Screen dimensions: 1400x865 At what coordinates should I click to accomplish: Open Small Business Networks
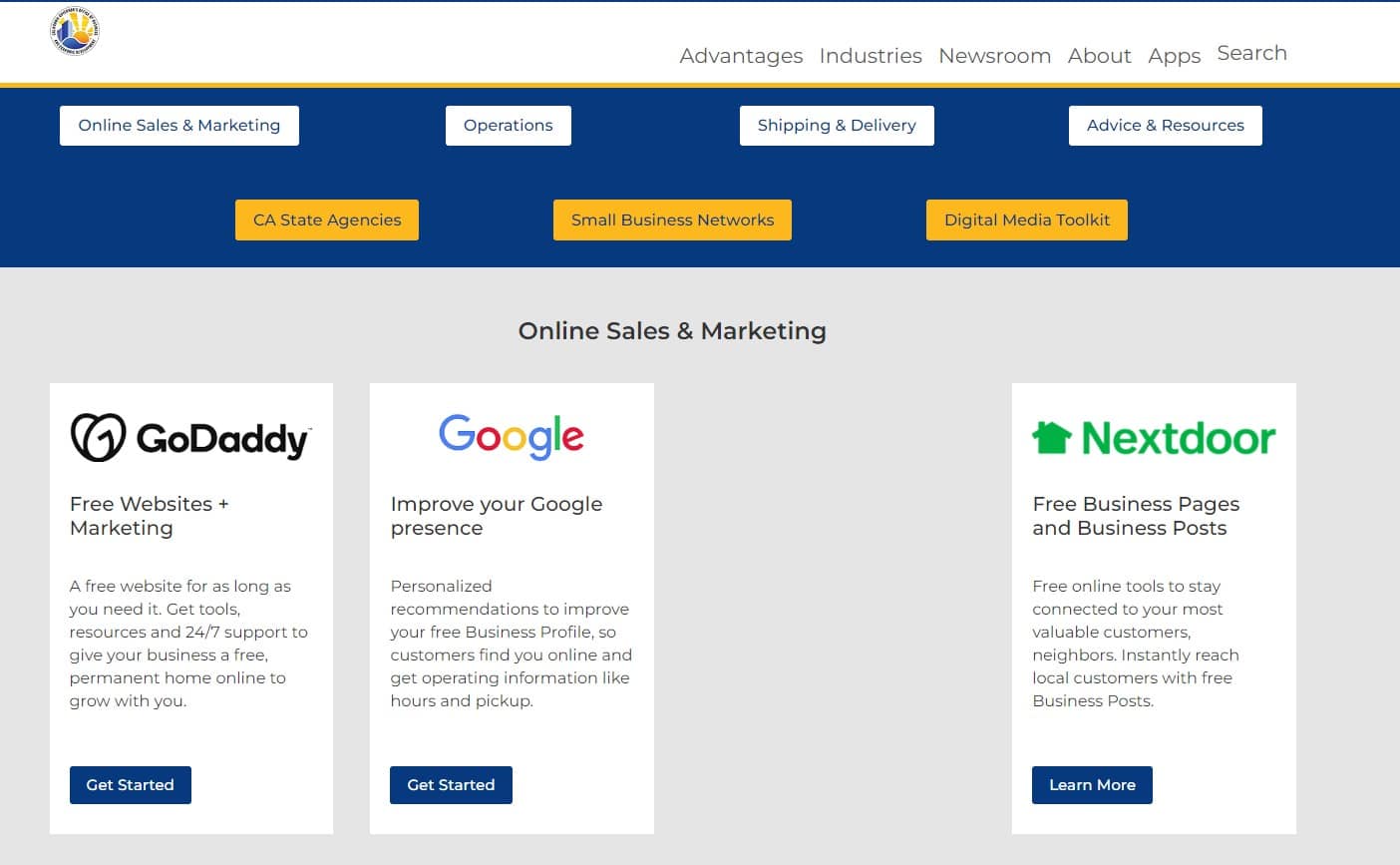coord(672,220)
